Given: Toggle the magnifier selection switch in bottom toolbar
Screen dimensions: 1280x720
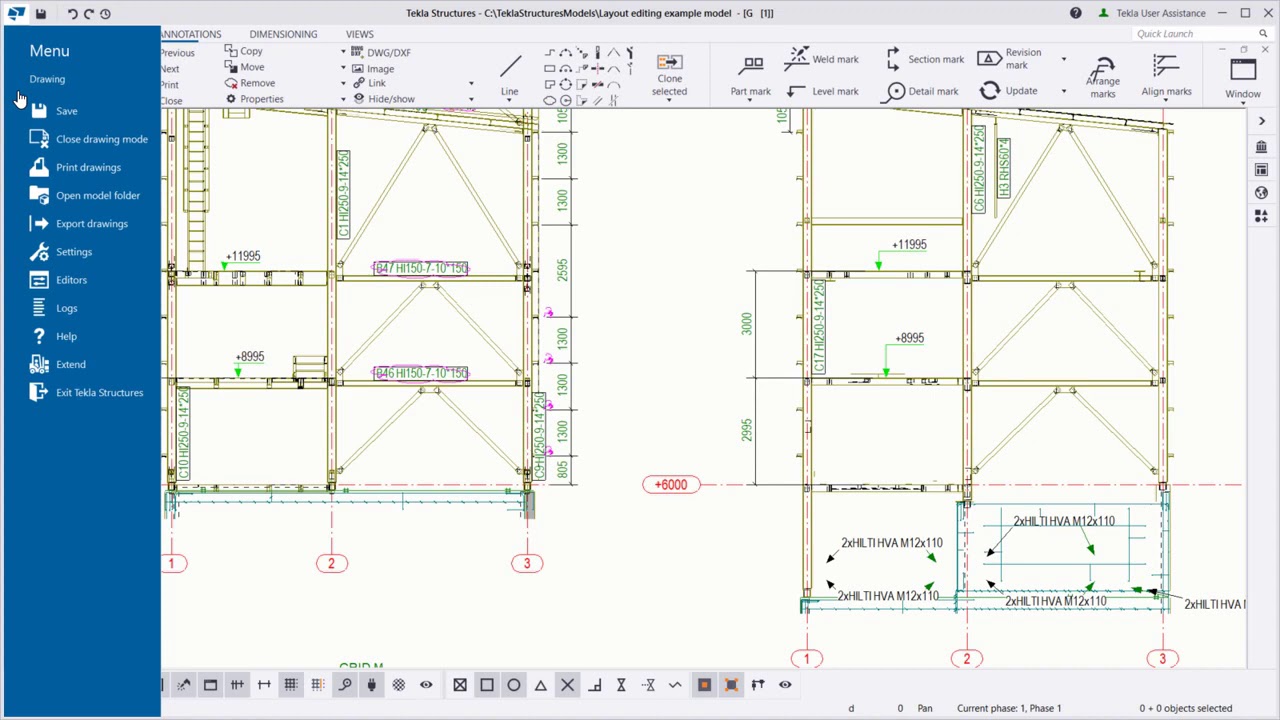Looking at the screenshot, I should 344,685.
